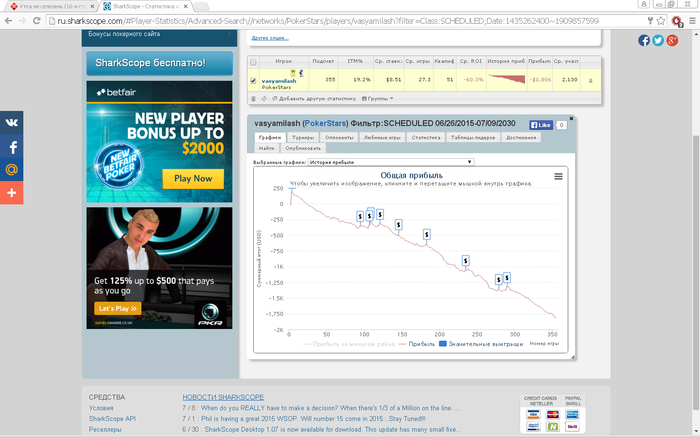The image size is (700, 438).
Task: Sort table by ITM% column header
Action: pyautogui.click(x=355, y=61)
